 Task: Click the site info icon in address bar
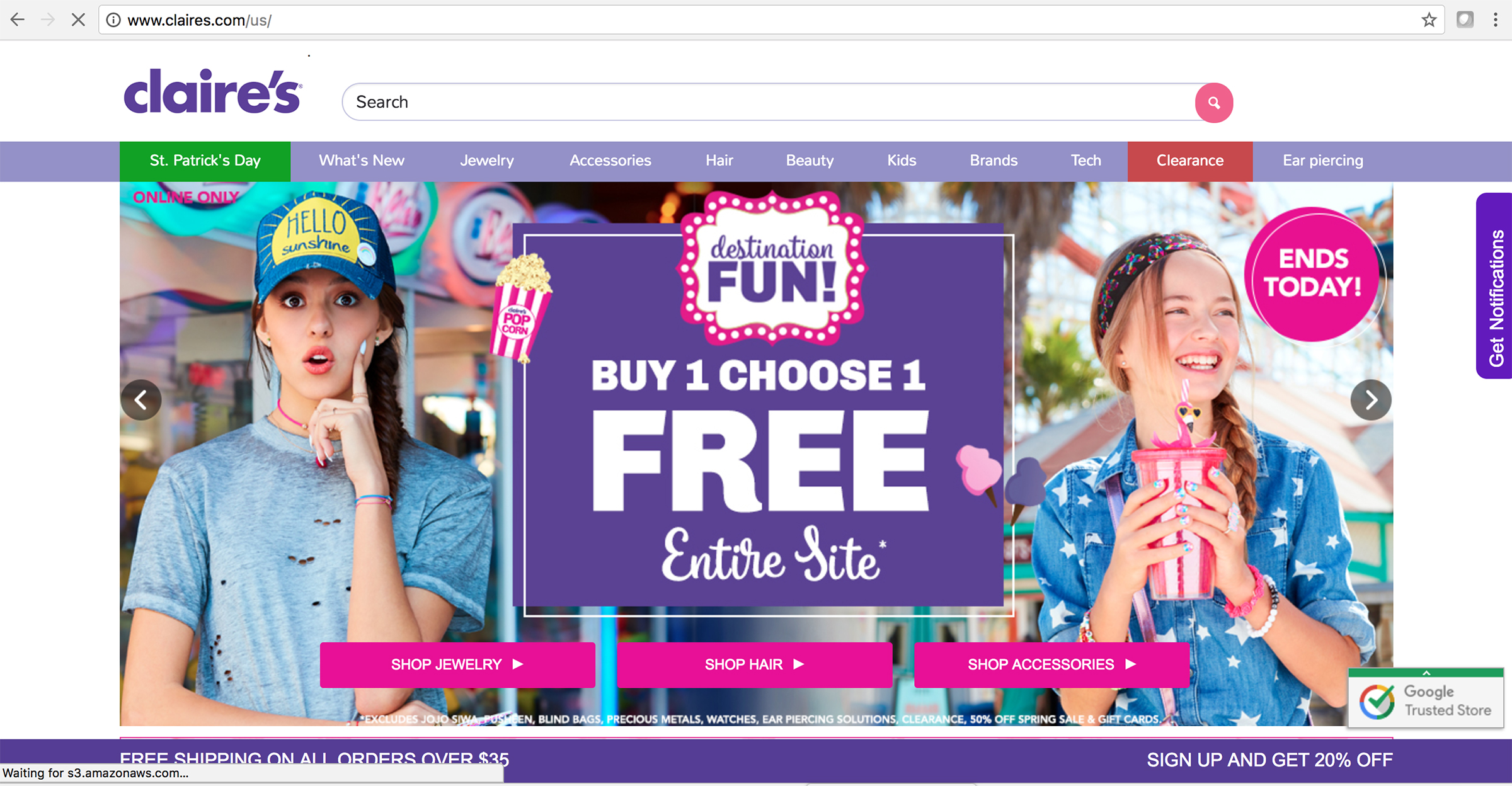(x=113, y=20)
